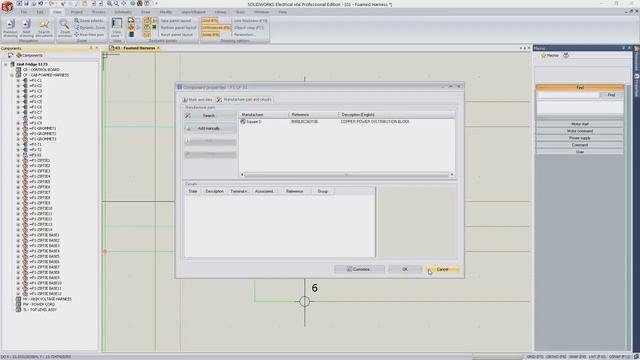Open Search document tool
Screen dimensions: 640x360
click(44, 28)
